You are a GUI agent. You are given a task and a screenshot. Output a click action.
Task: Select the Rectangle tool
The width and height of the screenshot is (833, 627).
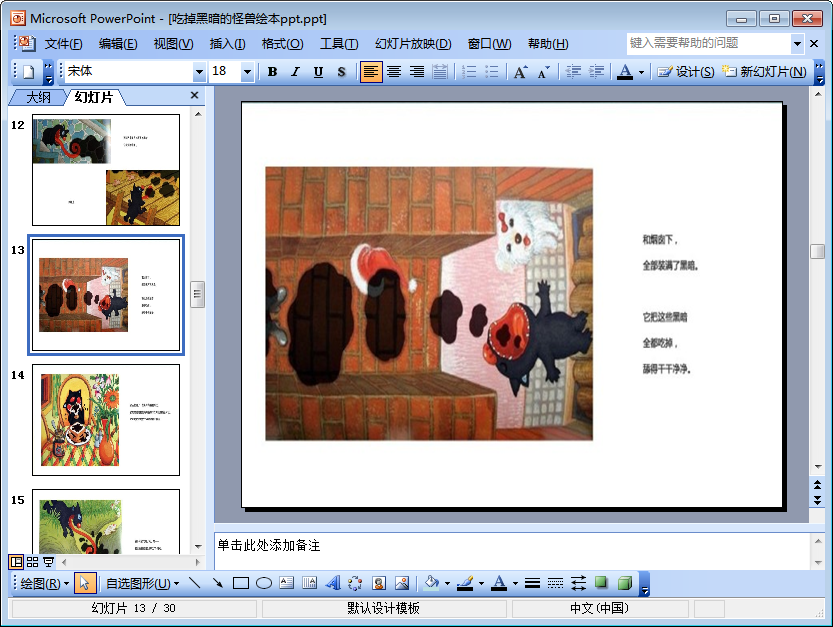(241, 583)
